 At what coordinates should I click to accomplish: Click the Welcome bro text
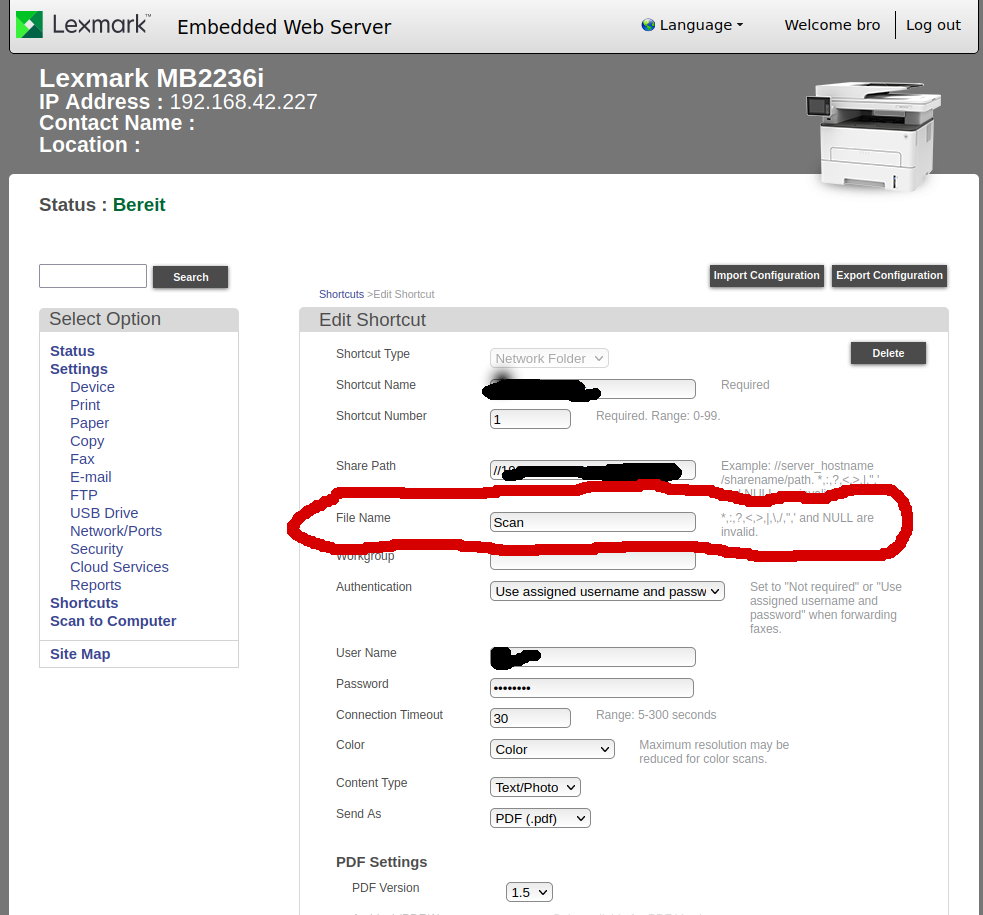[x=832, y=25]
